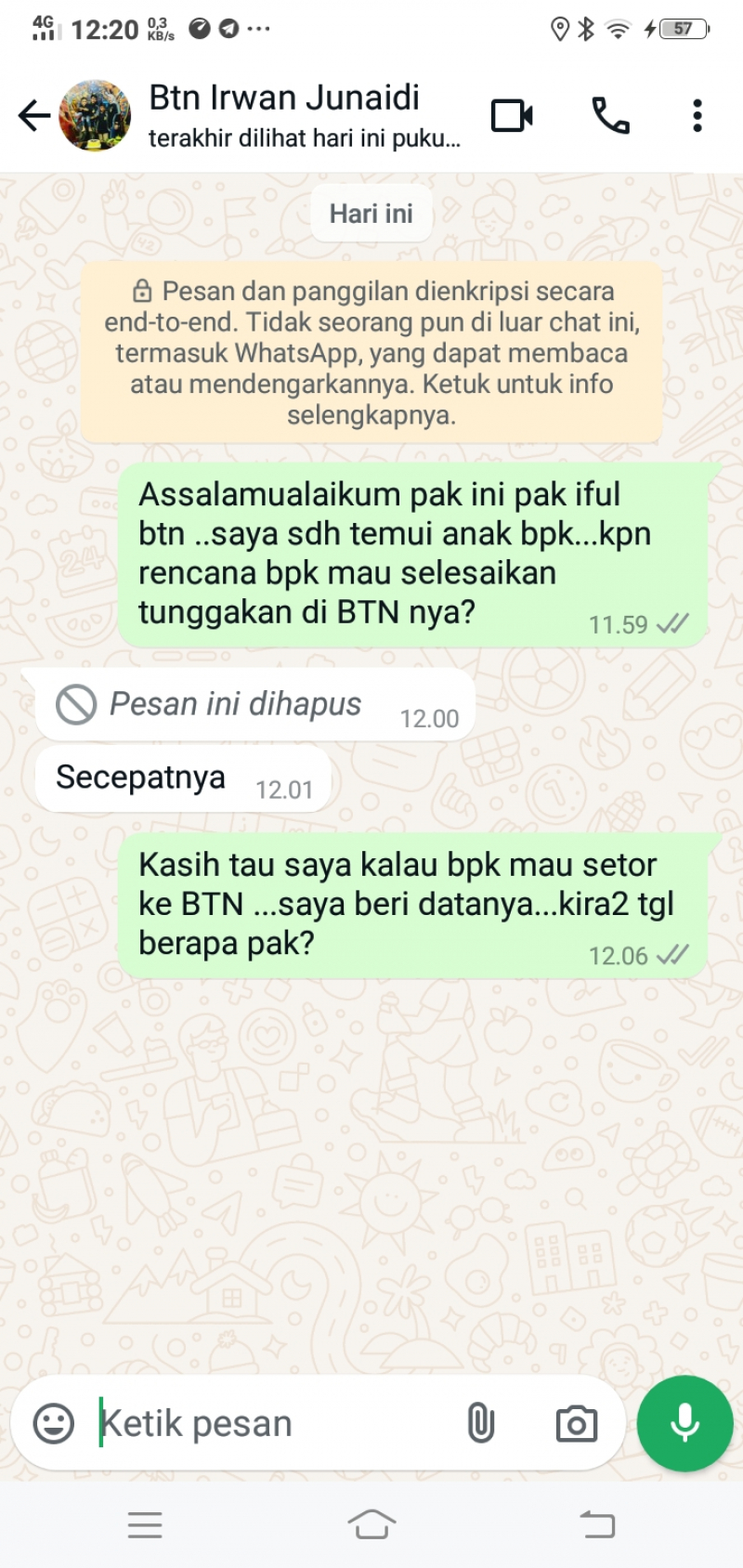Open recent apps via navigation menu button
Image resolution: width=743 pixels, height=1568 pixels.
[145, 1525]
